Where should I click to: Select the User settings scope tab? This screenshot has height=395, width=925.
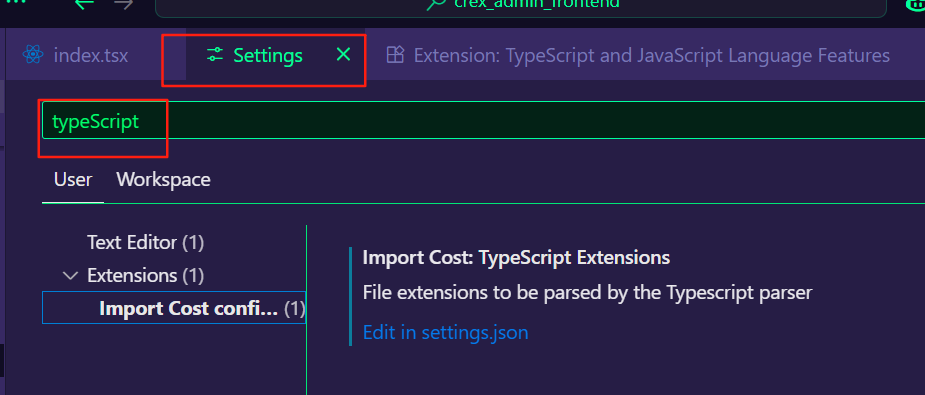coord(73,179)
